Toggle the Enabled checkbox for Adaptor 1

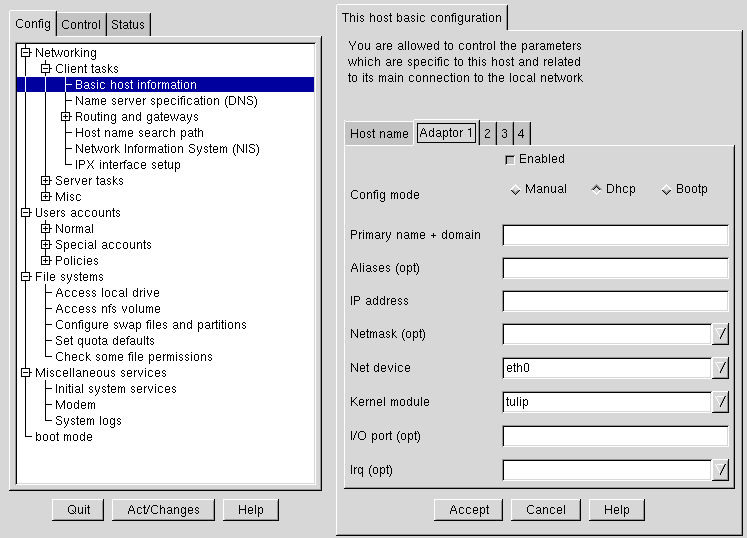[x=510, y=160]
